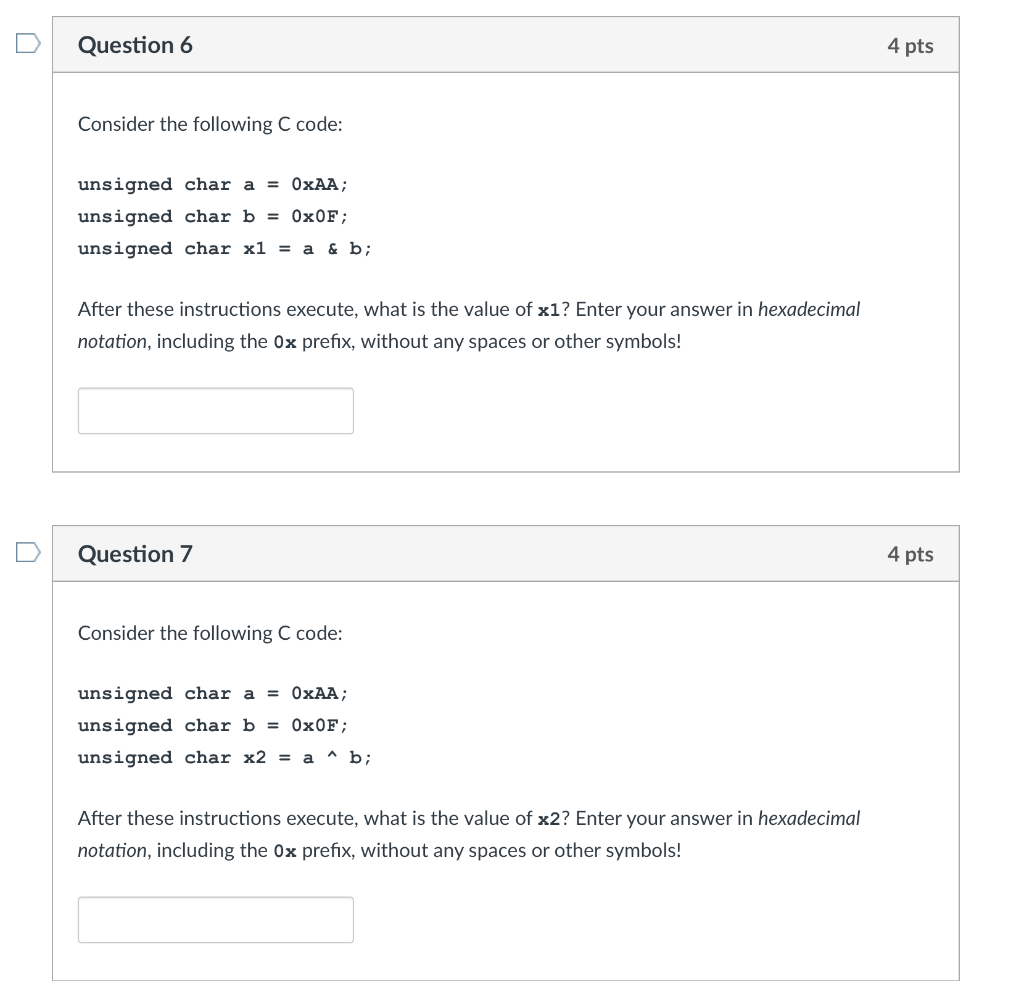The height and width of the screenshot is (981, 1024).
Task: Click inside the Question 7 answer box
Action: pyautogui.click(x=215, y=919)
